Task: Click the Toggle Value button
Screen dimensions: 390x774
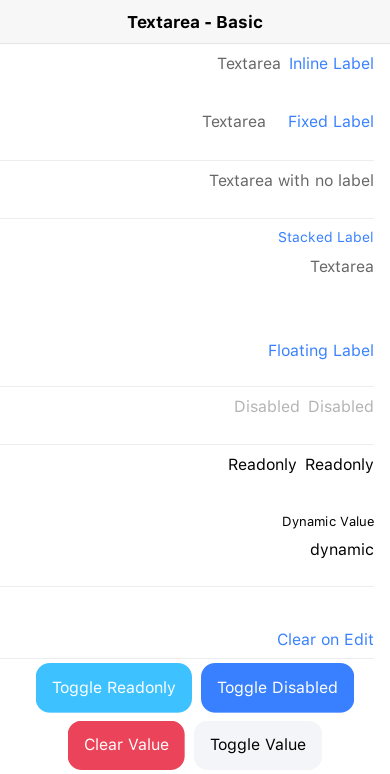Action: pyautogui.click(x=258, y=745)
